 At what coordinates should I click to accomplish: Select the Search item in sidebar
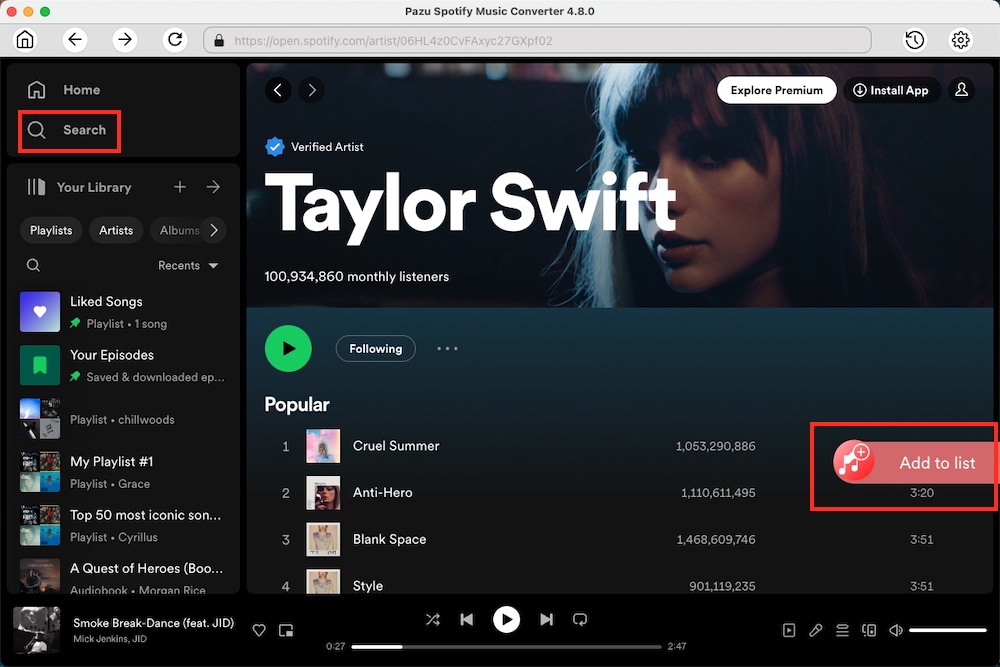[x=70, y=130]
